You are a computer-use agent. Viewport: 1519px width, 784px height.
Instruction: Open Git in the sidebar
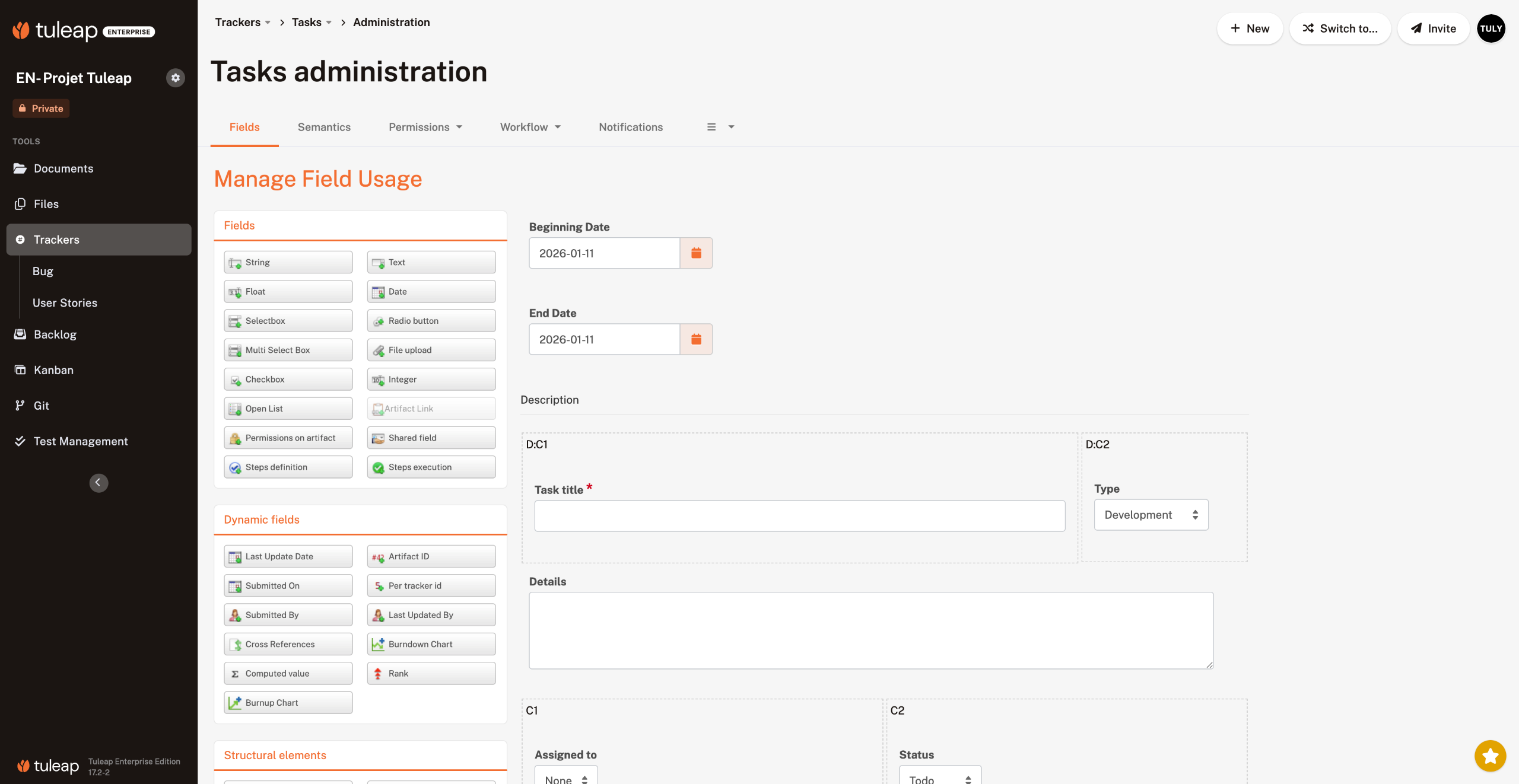coord(41,406)
